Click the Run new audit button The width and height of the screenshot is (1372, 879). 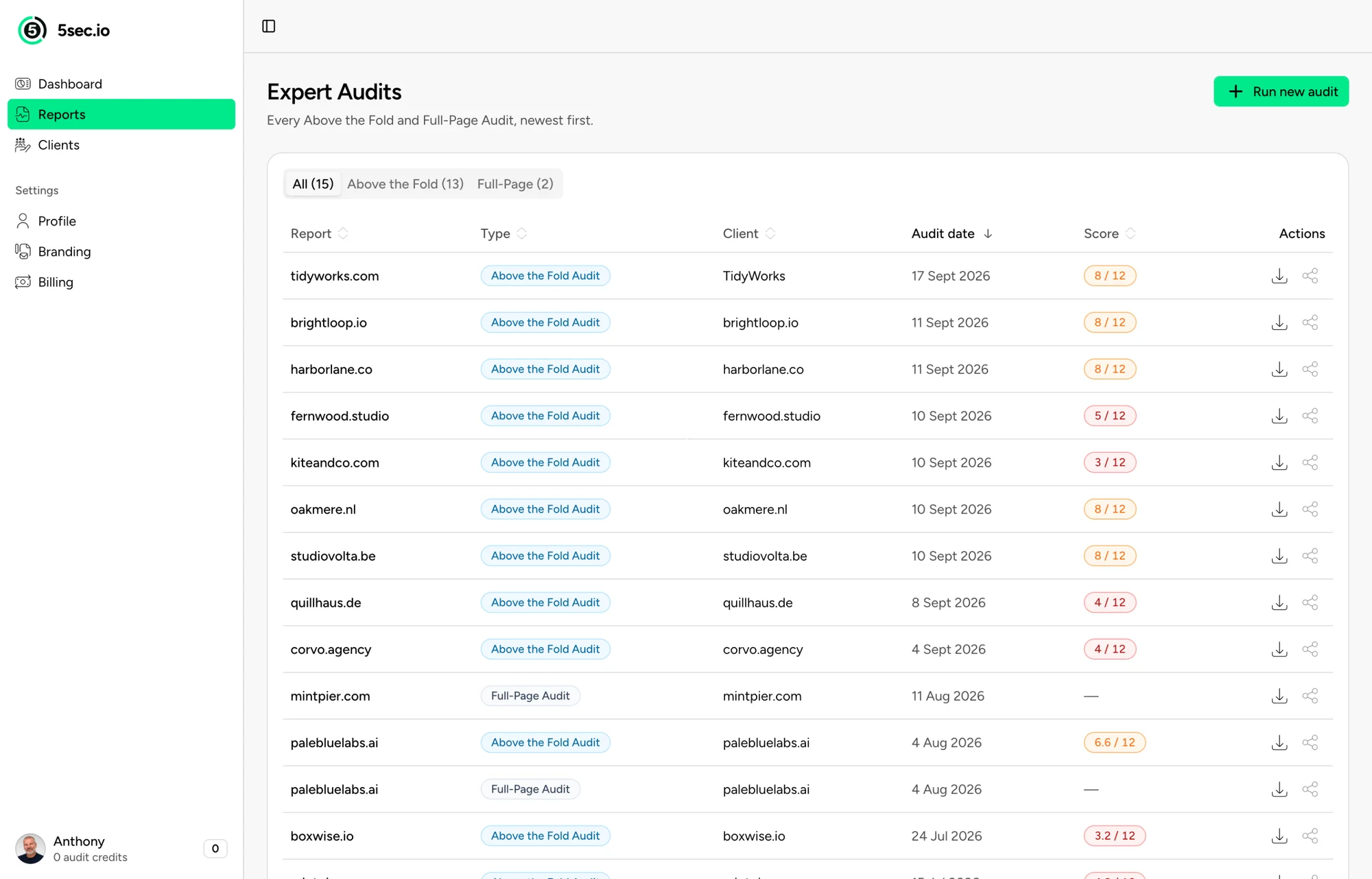(1281, 91)
